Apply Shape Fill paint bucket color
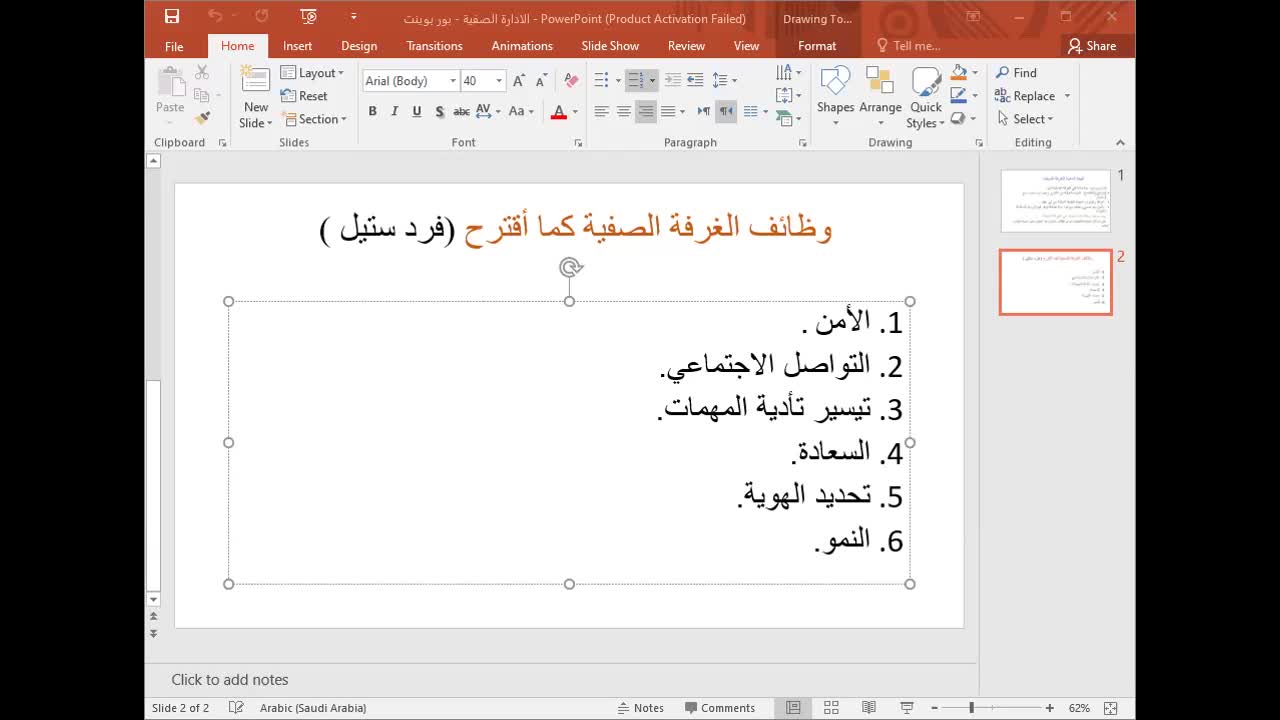The image size is (1280, 720). tap(959, 72)
